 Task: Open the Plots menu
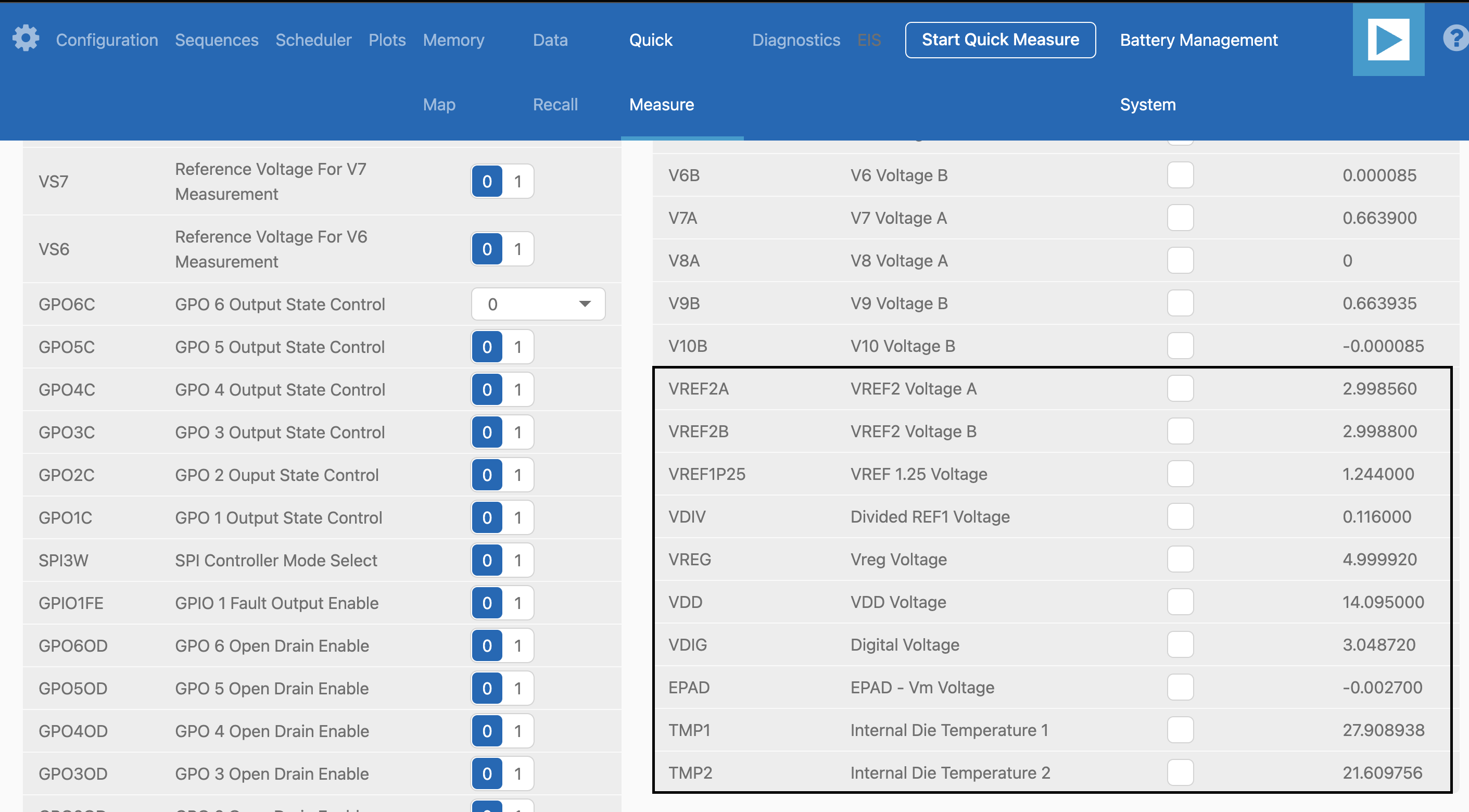[387, 40]
